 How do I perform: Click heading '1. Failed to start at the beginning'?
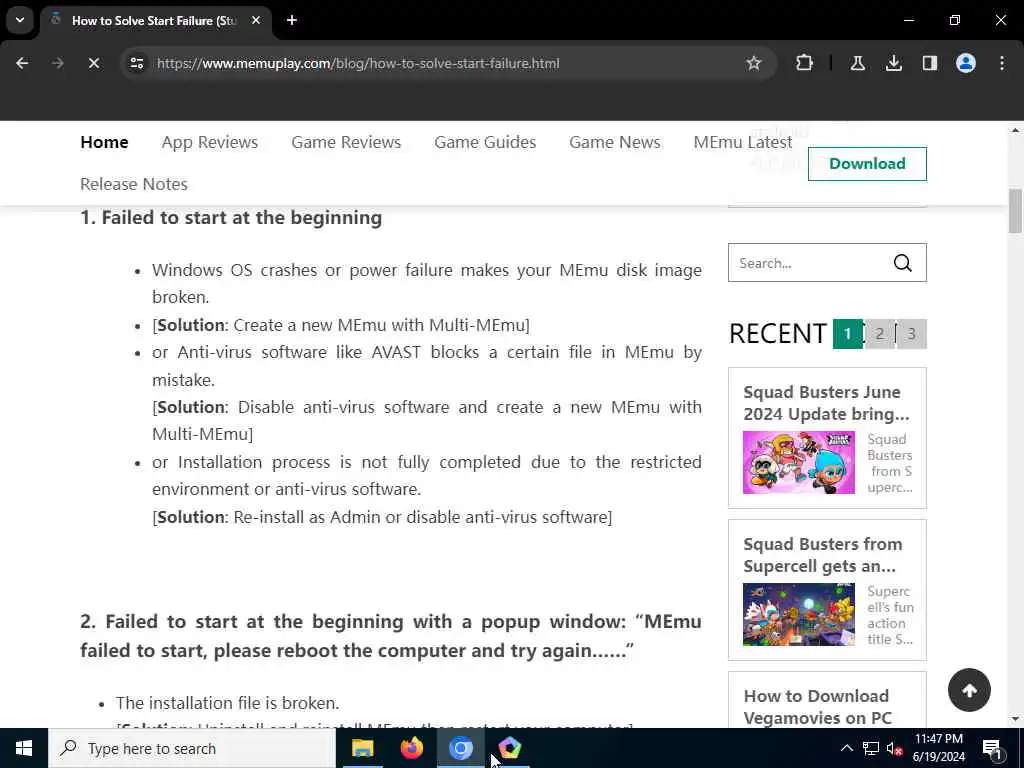click(231, 217)
